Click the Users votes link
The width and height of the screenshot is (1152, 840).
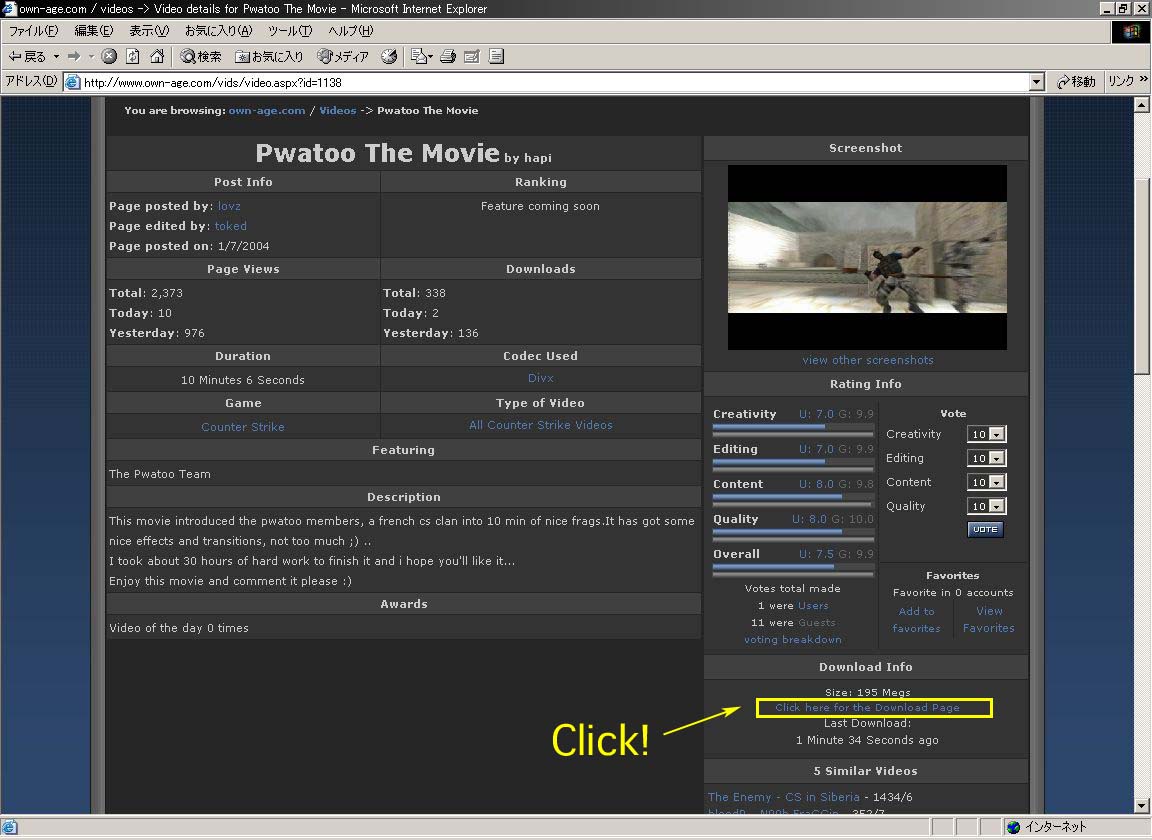coord(813,606)
